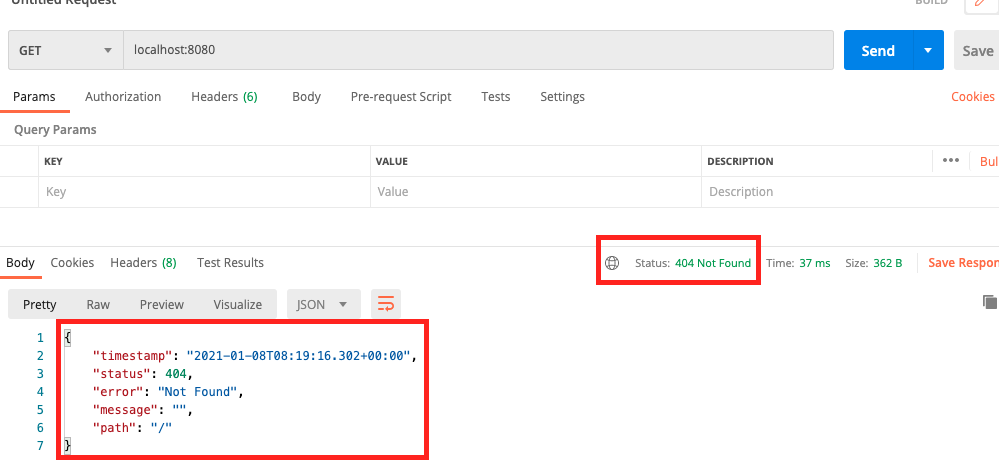Open the Pre-request Script tab
Screen dimensions: 999x476
pos(401,97)
